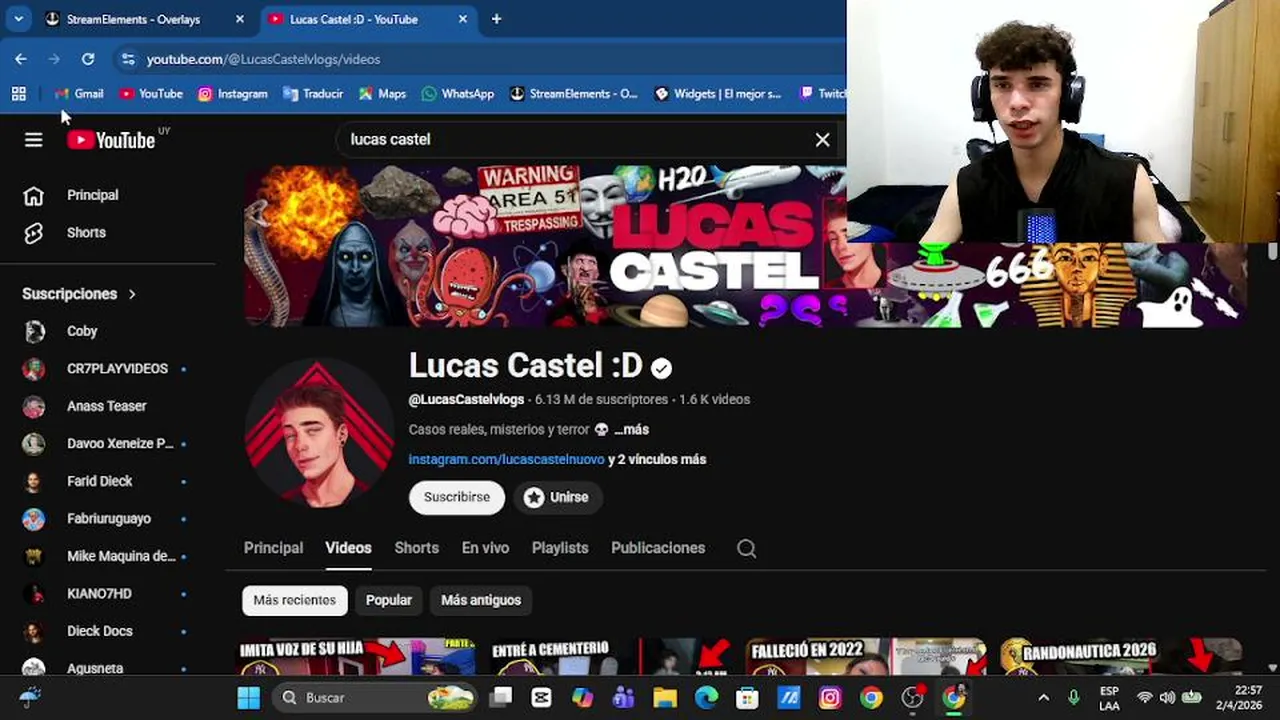Select the 'Popular' filter chip
Image resolution: width=1280 pixels, height=720 pixels.
point(389,600)
